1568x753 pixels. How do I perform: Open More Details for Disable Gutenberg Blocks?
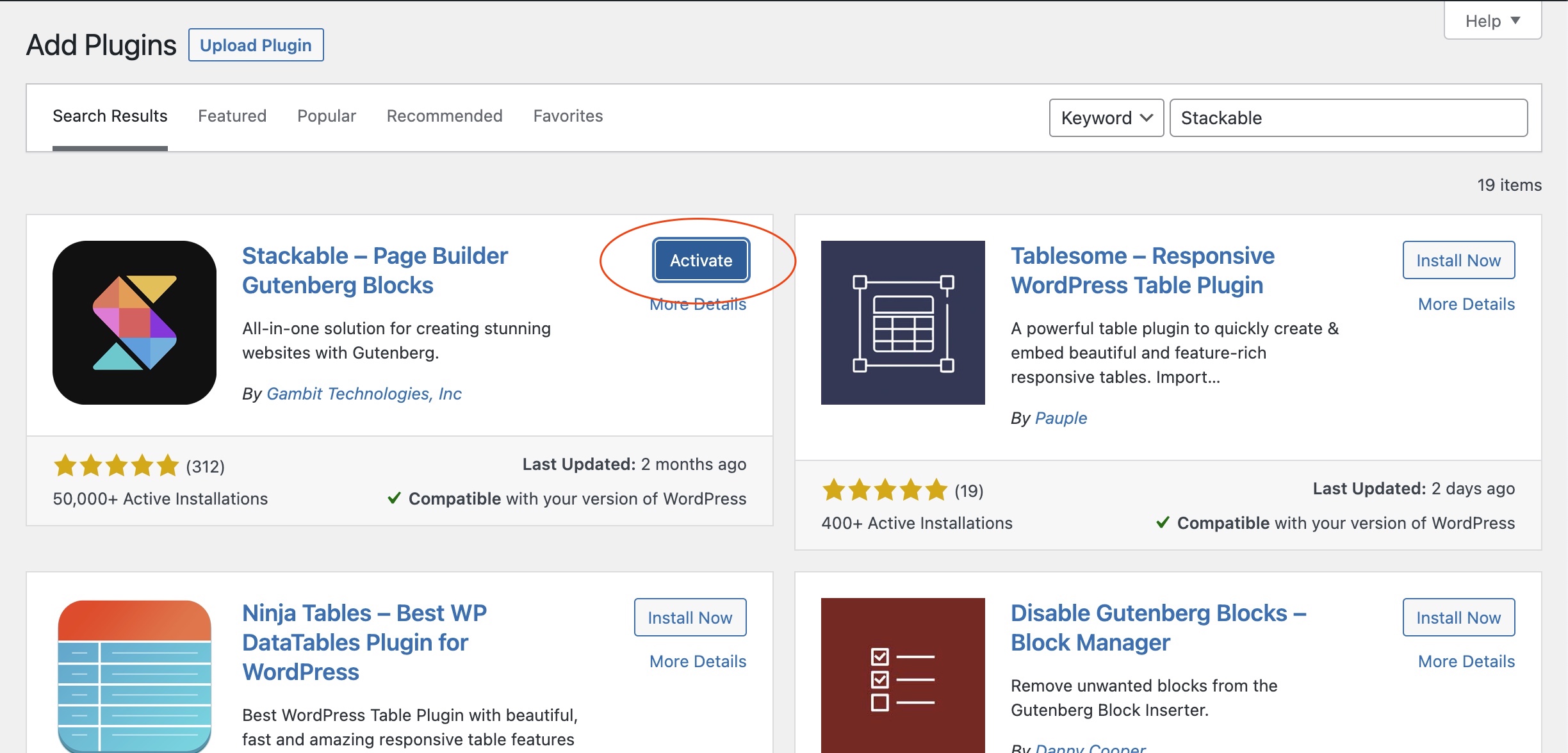[x=1466, y=661]
